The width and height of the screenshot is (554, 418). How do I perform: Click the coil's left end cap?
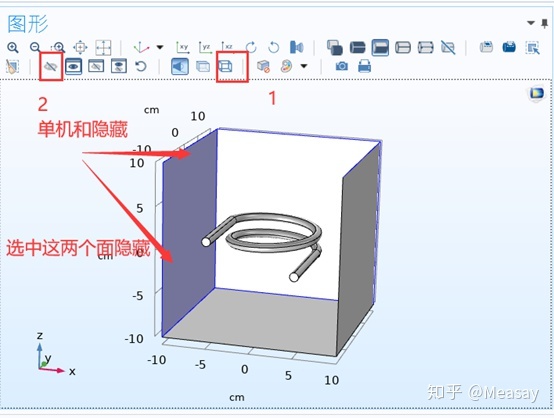[206, 242]
